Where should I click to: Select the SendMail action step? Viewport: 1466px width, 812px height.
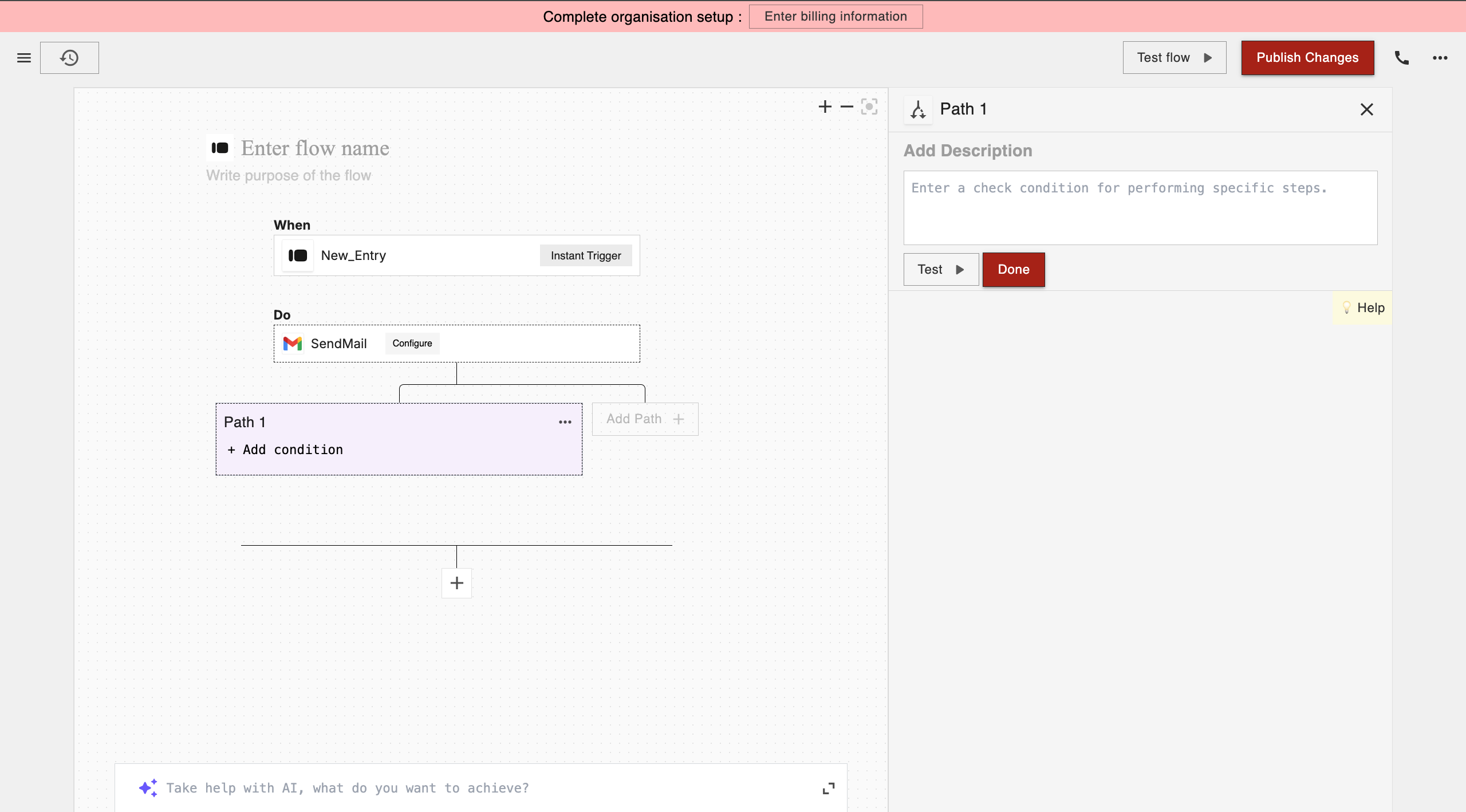click(457, 344)
